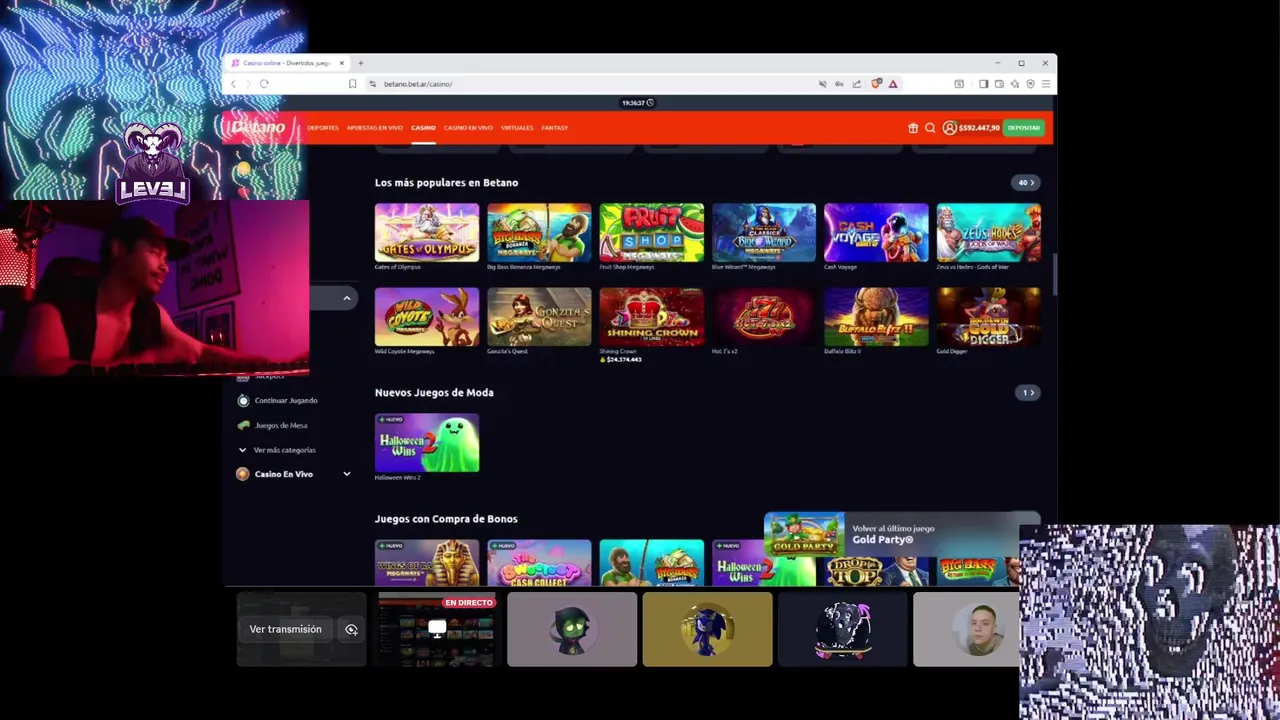Open the Fantasy section
This screenshot has width=1280, height=720.
(555, 128)
